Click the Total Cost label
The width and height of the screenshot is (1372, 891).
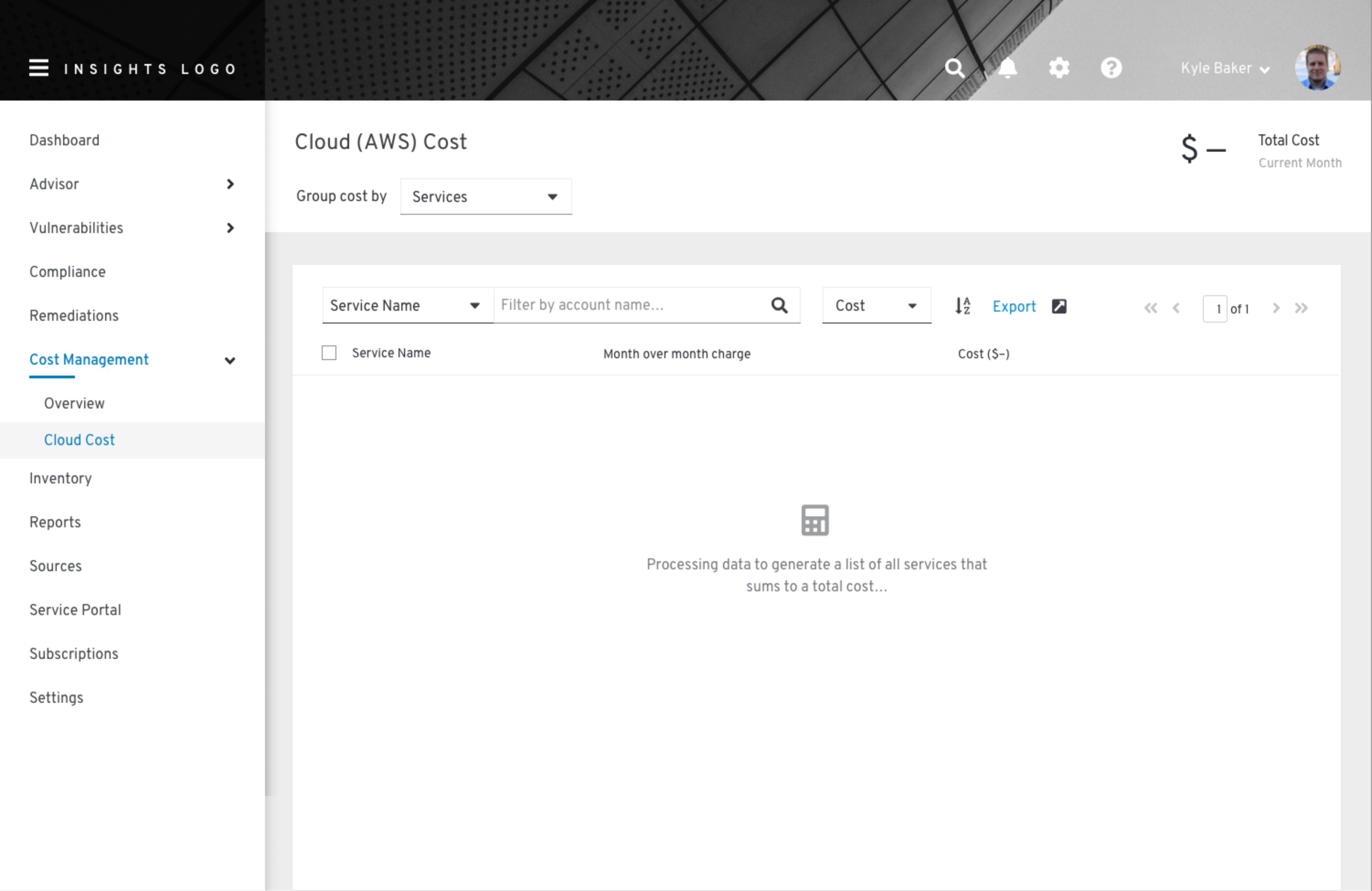point(1288,140)
